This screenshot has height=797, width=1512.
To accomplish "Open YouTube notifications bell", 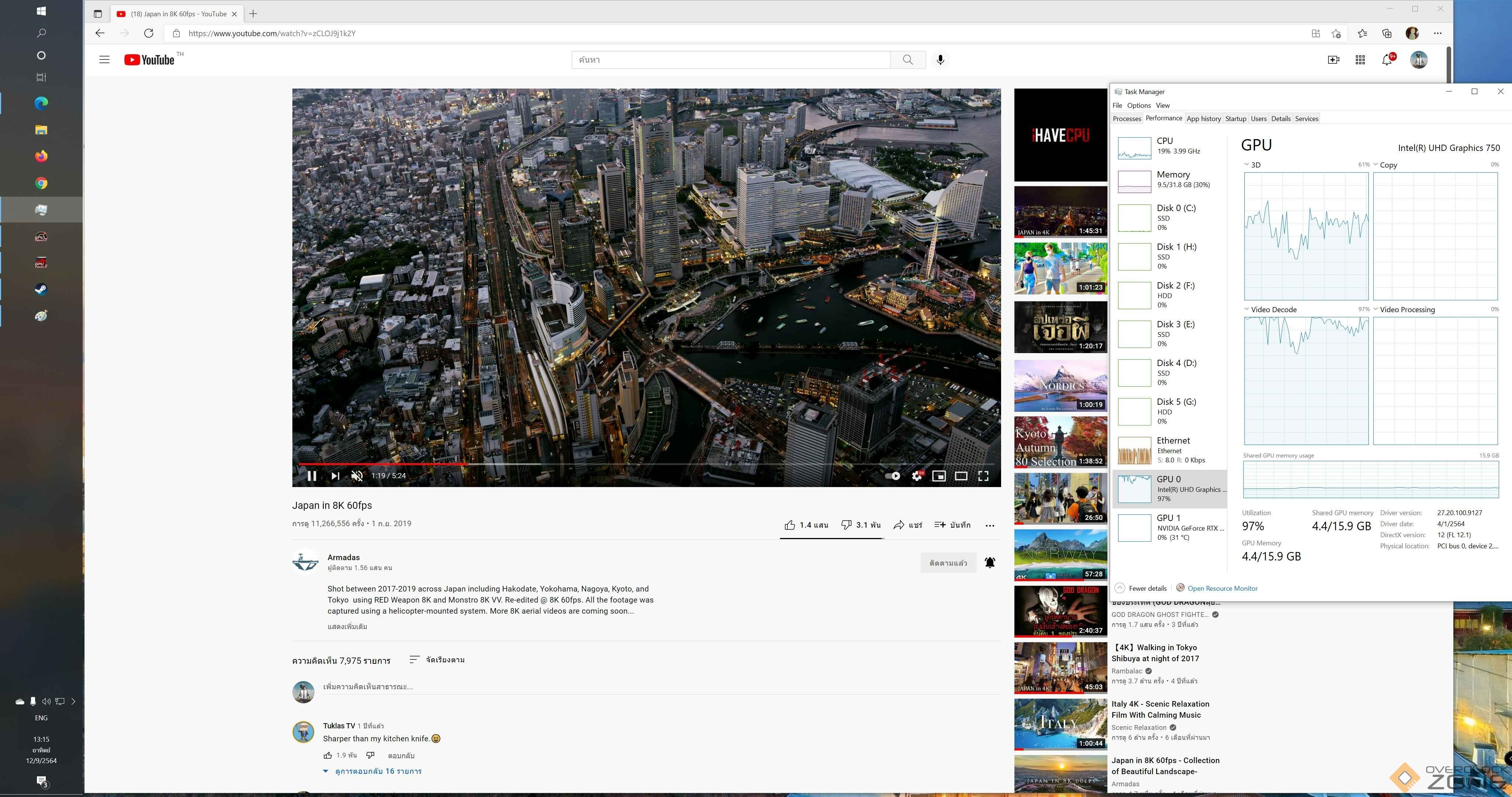I will 1387,60.
